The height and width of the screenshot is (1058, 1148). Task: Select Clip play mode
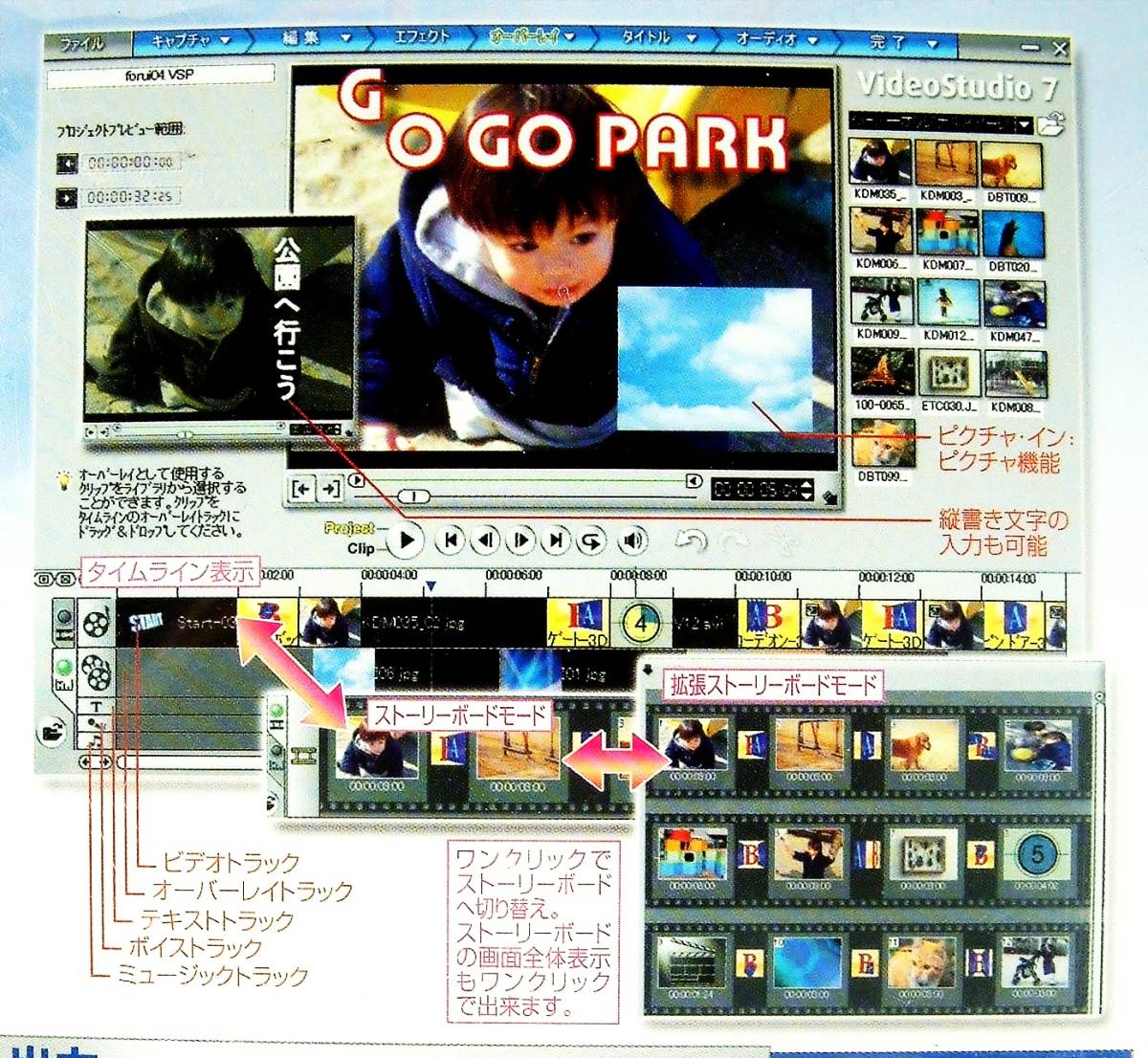(x=361, y=548)
